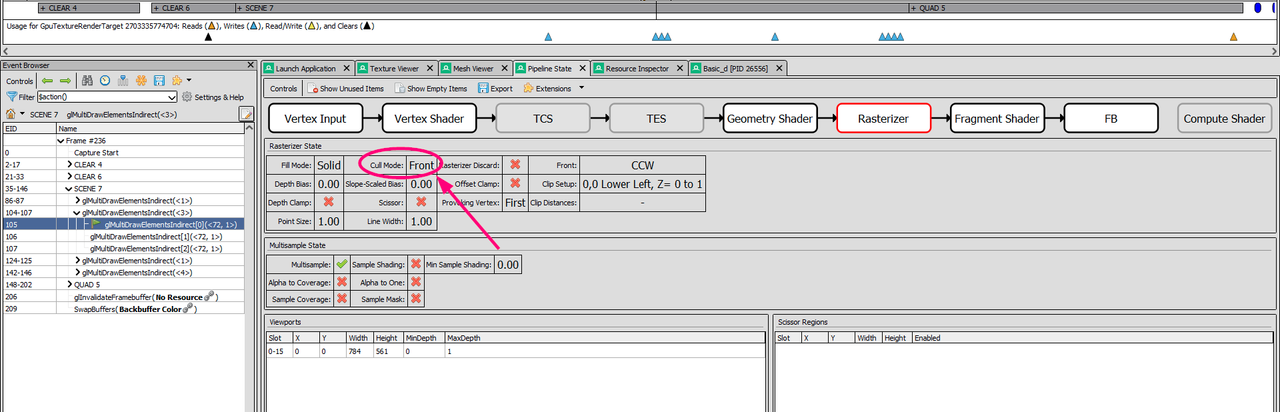The width and height of the screenshot is (1280, 412).
Task: Open dropdown arrow next to home icon
Action: [x=23, y=115]
